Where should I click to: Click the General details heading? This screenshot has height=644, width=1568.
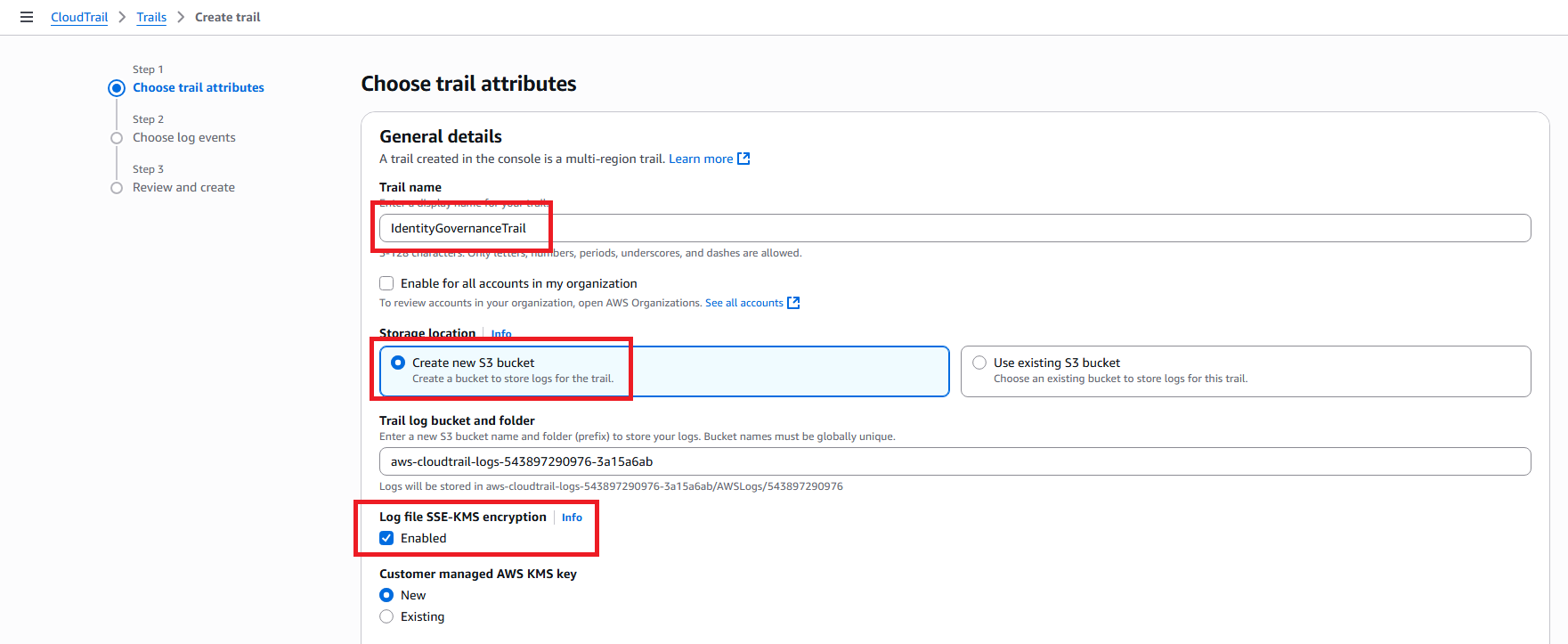pos(441,136)
